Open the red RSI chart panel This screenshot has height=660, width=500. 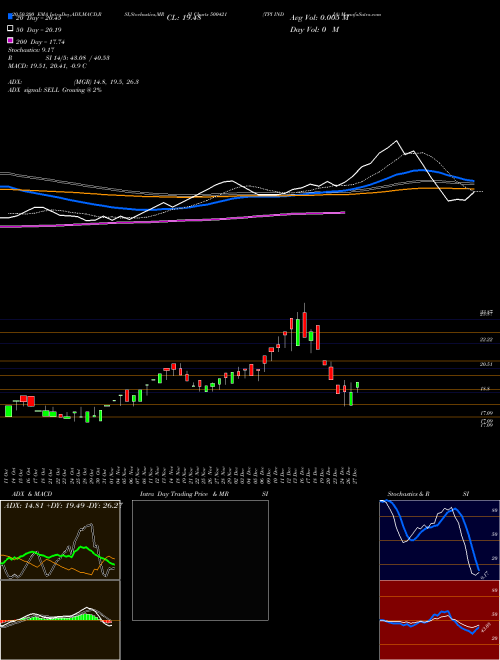[x=439, y=620]
